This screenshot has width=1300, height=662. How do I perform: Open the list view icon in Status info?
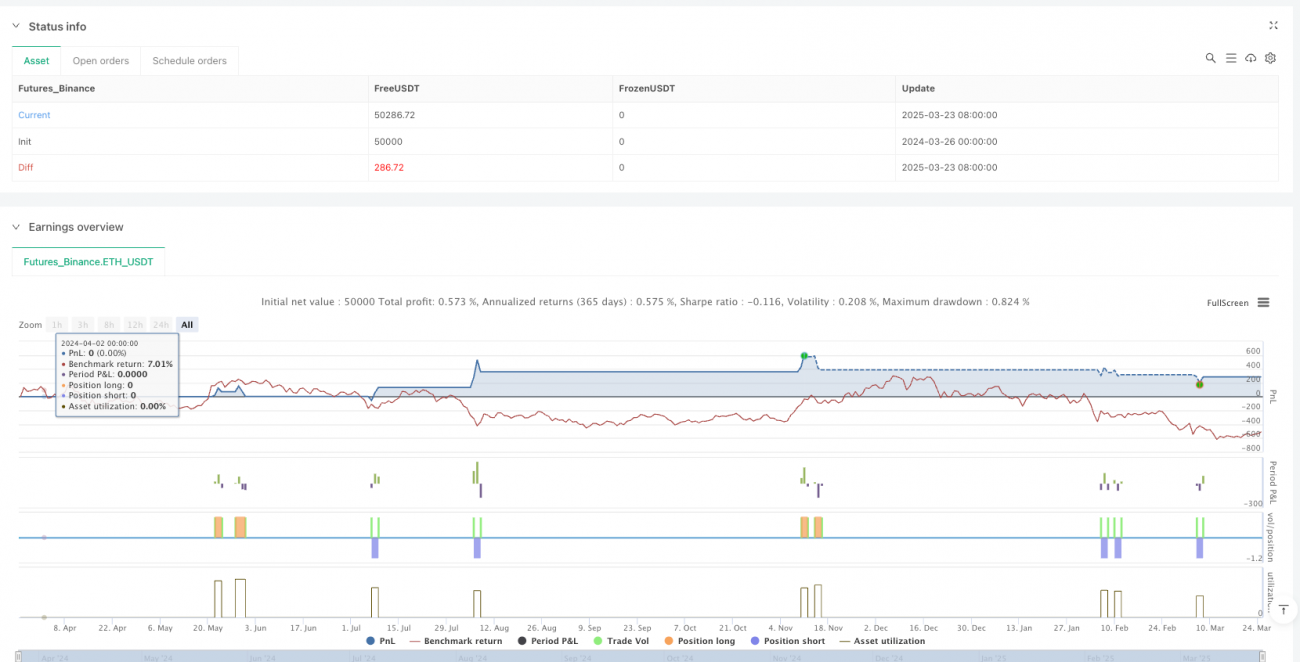pos(1231,58)
